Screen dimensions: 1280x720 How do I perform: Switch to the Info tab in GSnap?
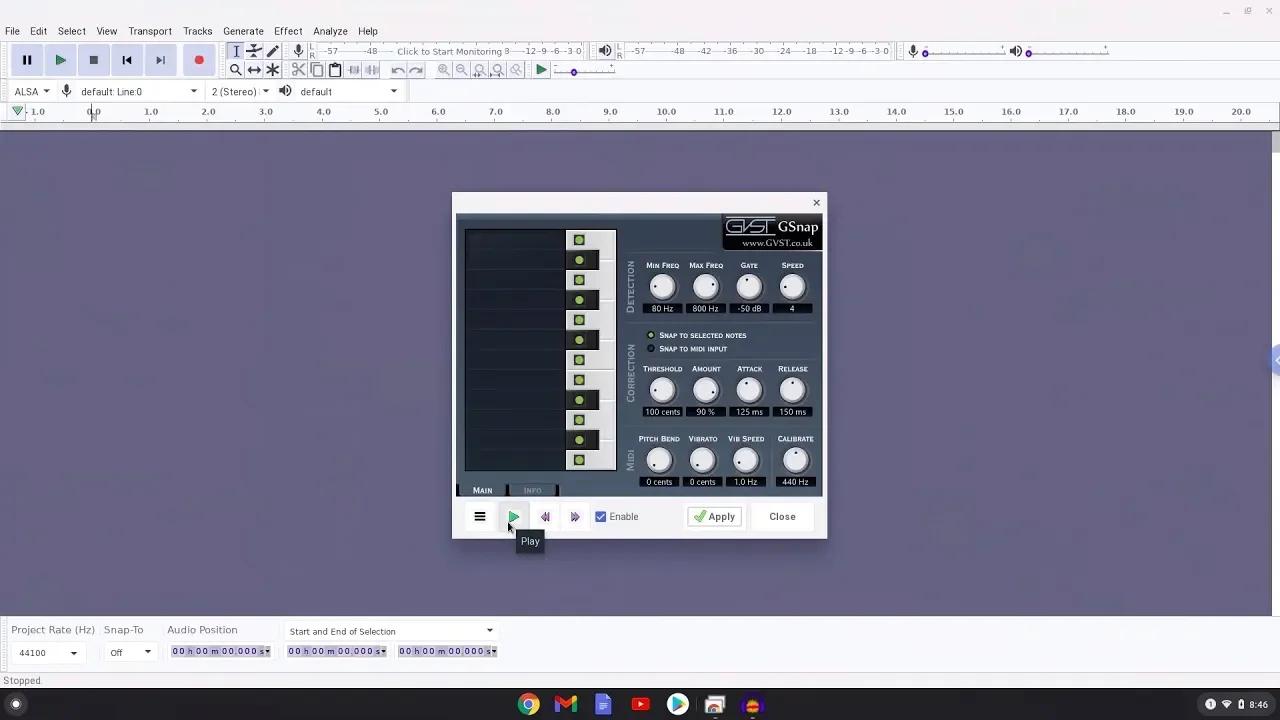(533, 490)
